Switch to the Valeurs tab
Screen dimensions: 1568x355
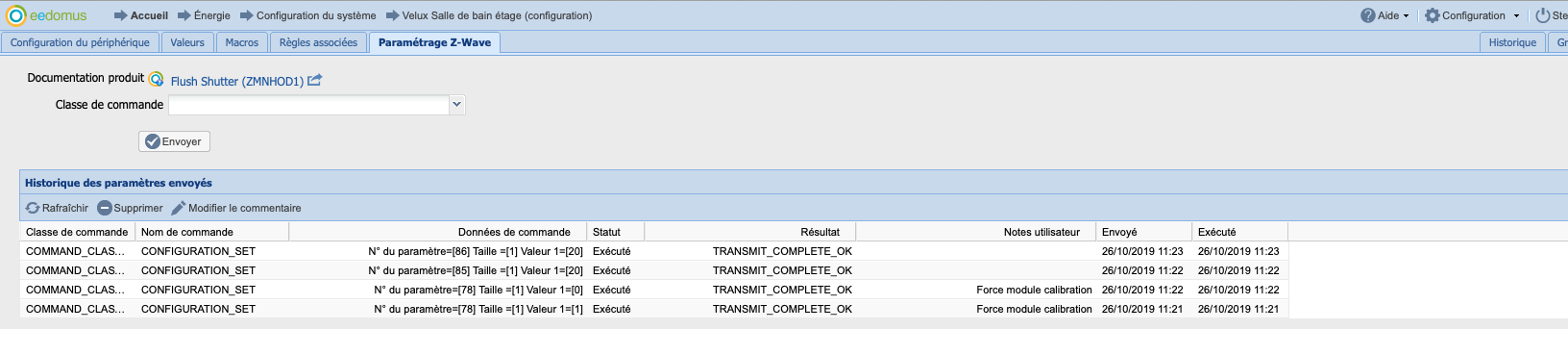187,42
